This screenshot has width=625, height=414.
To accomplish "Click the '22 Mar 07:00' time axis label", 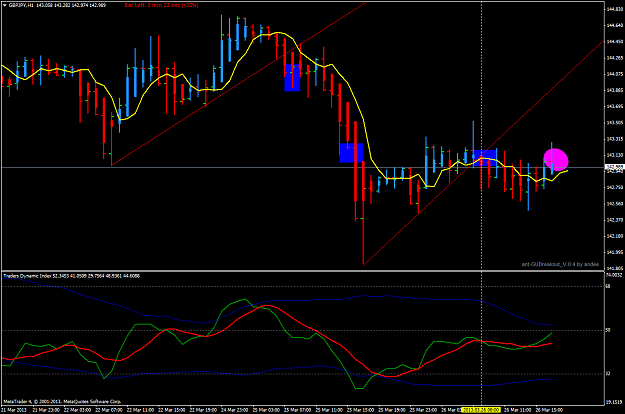I will pyautogui.click(x=108, y=410).
